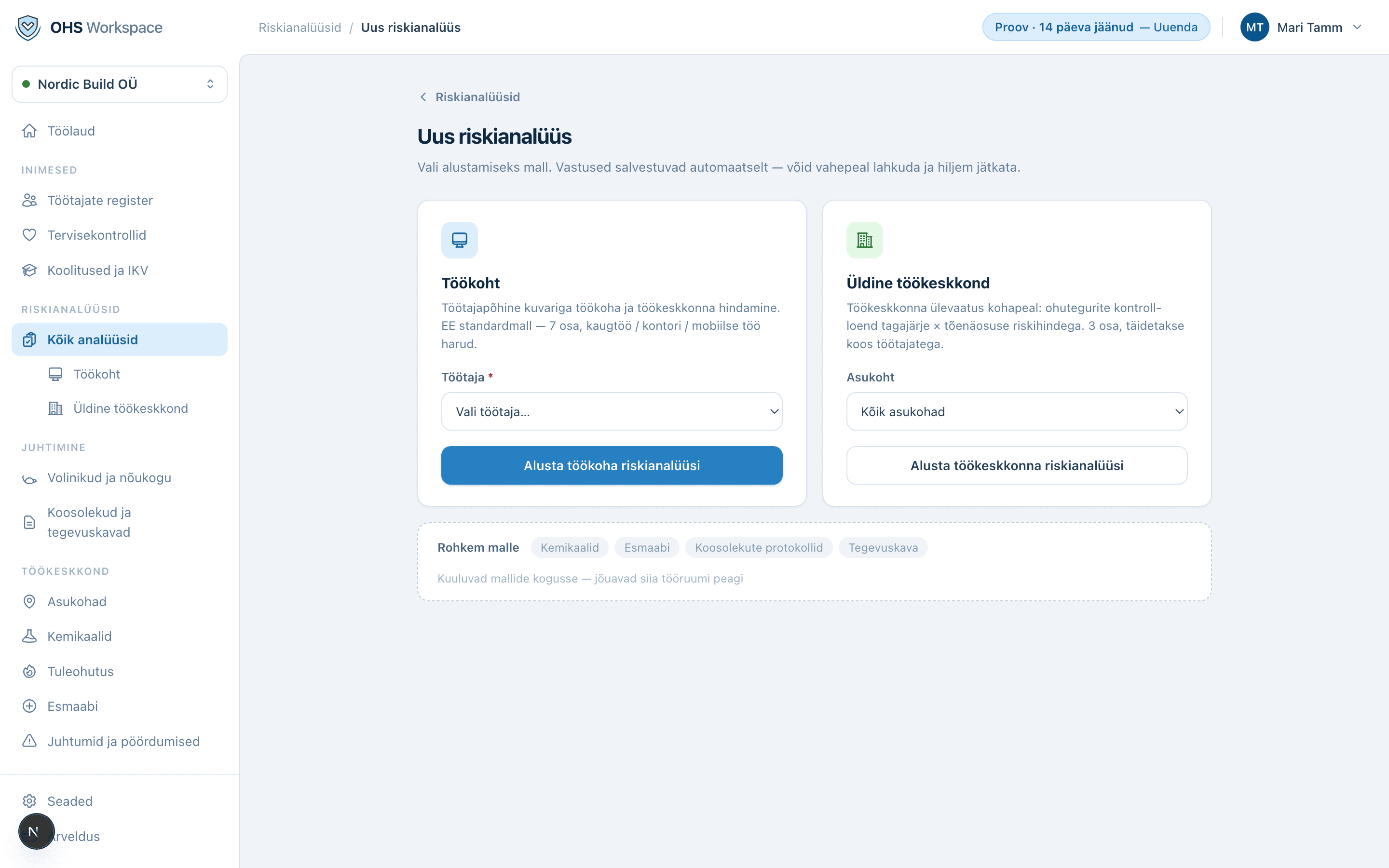Screen dimensions: 1389x868
Task: Click Alusta töökoha riskianalüüsi button
Action: (611, 465)
